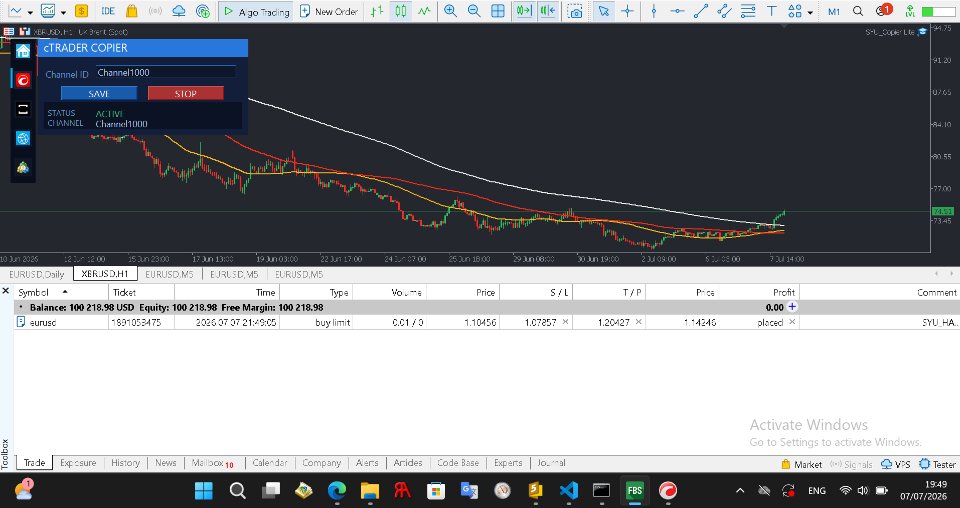Take a chart screenshot with camera icon
Image resolution: width=960 pixels, height=508 pixels.
575,11
